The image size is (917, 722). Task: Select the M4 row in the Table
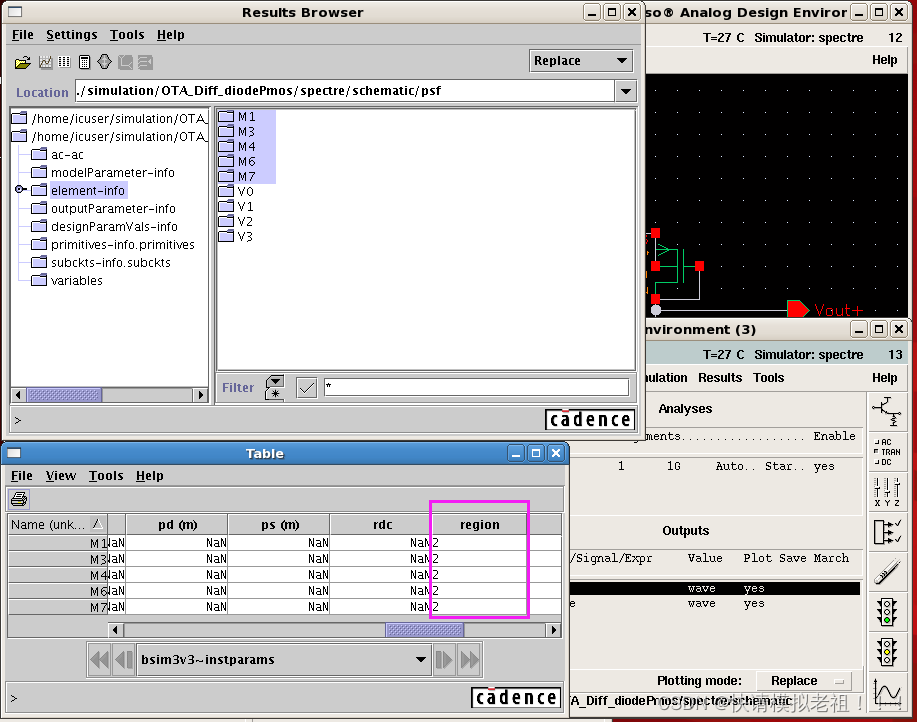click(x=285, y=575)
